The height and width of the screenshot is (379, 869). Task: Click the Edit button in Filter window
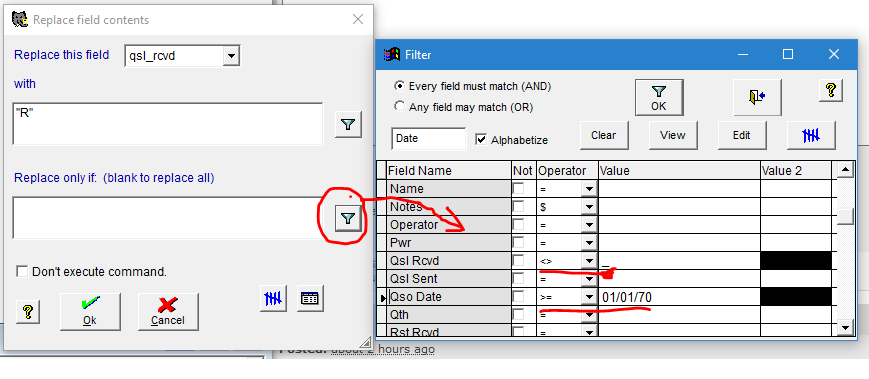pyautogui.click(x=742, y=135)
